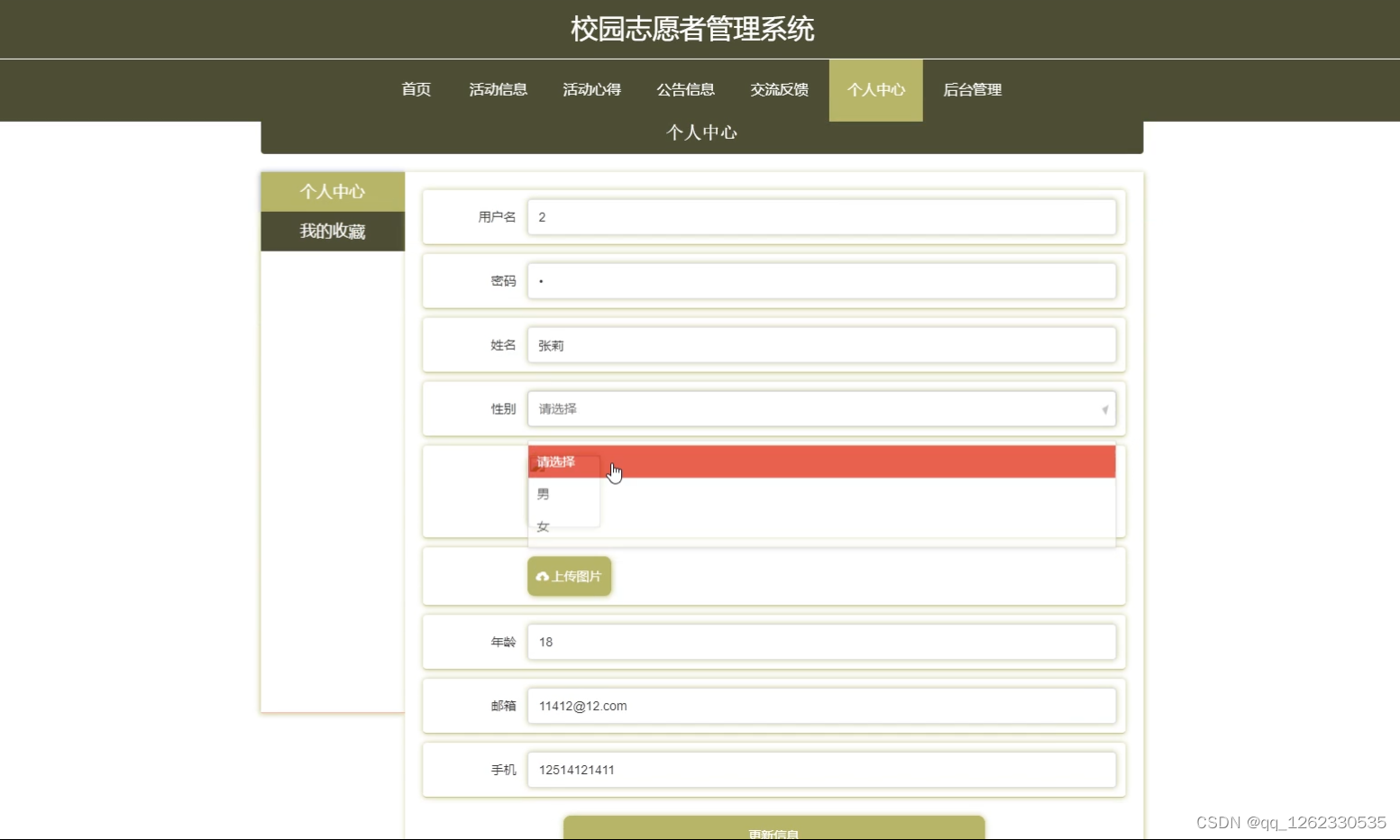Click the 上传图片 upload button
Screen dimensions: 1400x840
(x=569, y=577)
